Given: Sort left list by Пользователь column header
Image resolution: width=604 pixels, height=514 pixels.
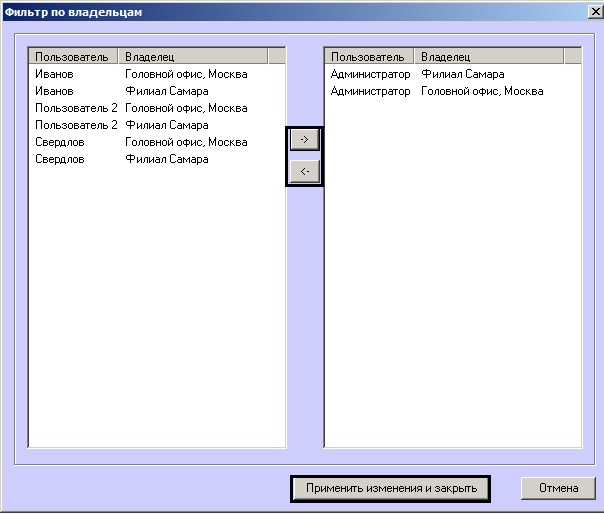Looking at the screenshot, I should [73, 57].
